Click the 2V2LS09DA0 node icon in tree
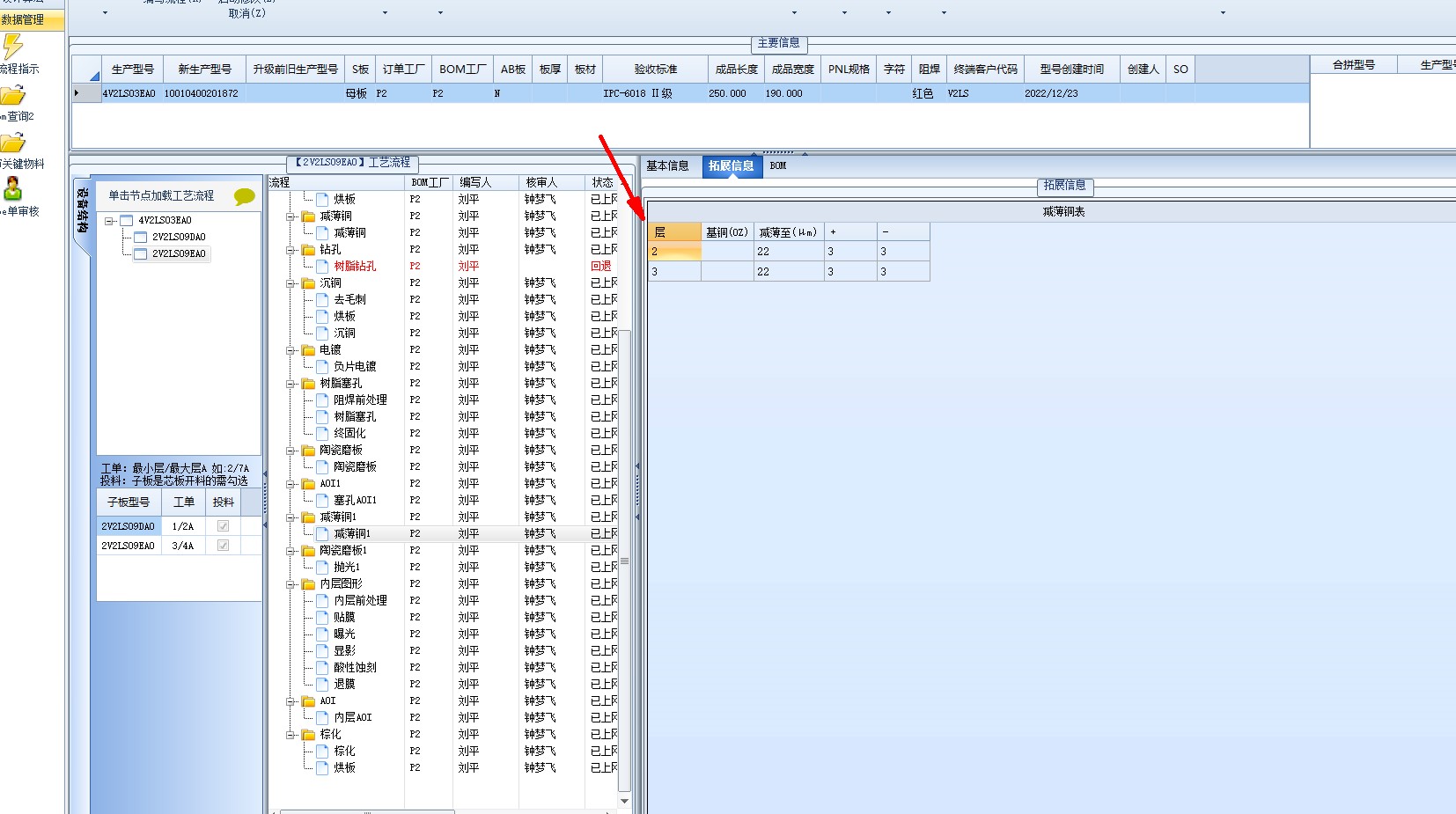The height and width of the screenshot is (814, 1456). pyautogui.click(x=140, y=238)
